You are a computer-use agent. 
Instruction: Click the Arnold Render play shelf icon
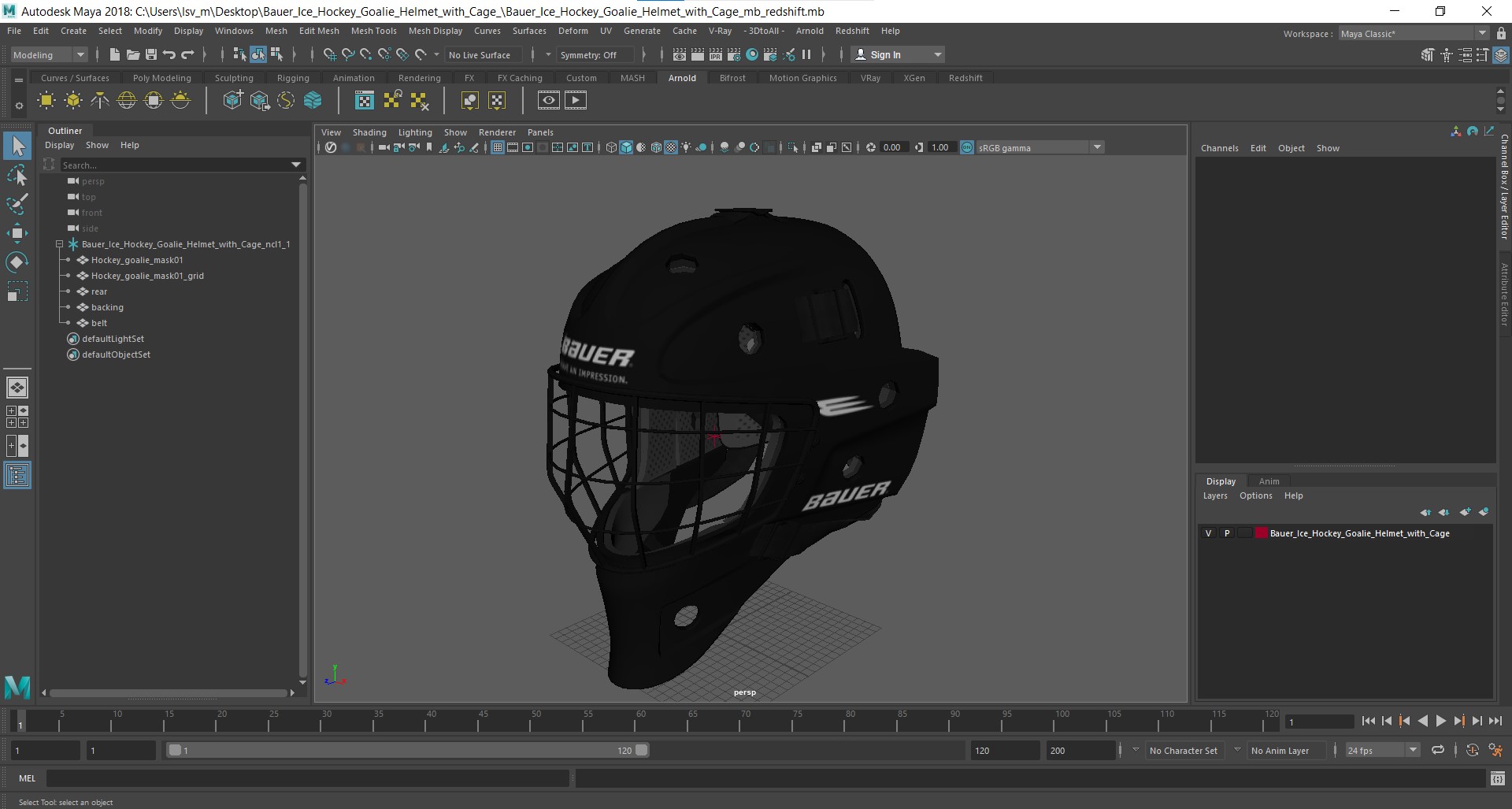576,100
